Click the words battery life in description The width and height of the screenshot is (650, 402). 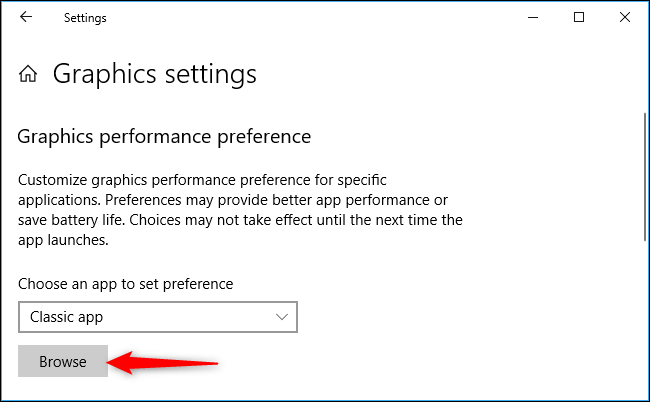coord(87,220)
